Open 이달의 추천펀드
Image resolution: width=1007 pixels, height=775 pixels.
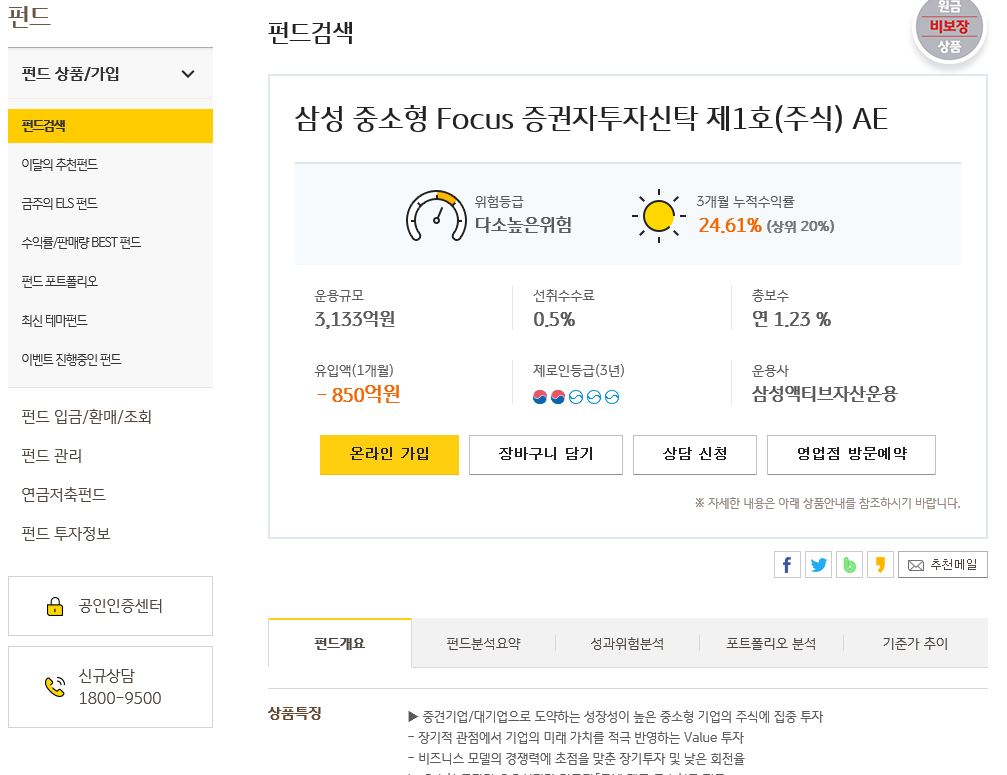pyautogui.click(x=60, y=164)
